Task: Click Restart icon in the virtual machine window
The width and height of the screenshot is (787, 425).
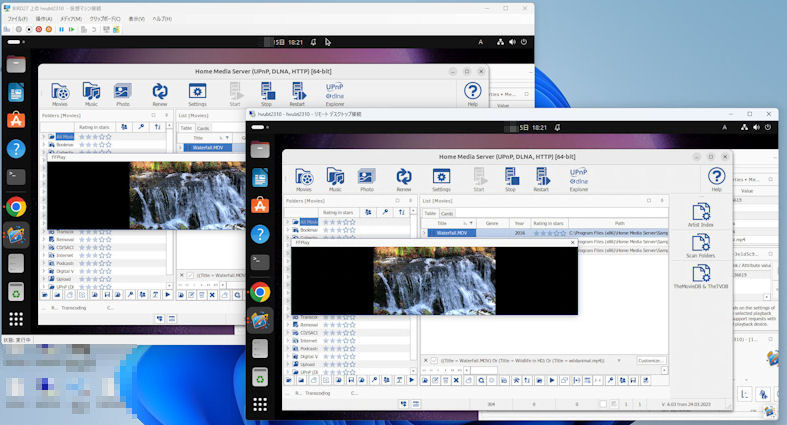Action: tap(297, 94)
